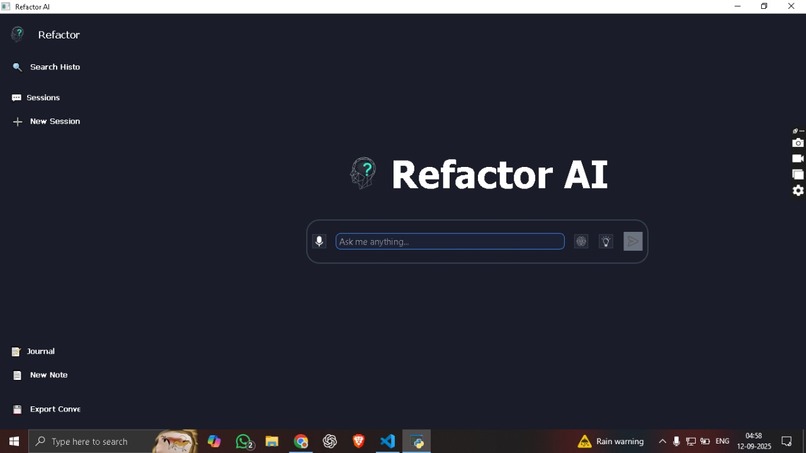Click the chat bubble icon beside Sessions
This screenshot has height=453, width=806.
pyautogui.click(x=16, y=98)
